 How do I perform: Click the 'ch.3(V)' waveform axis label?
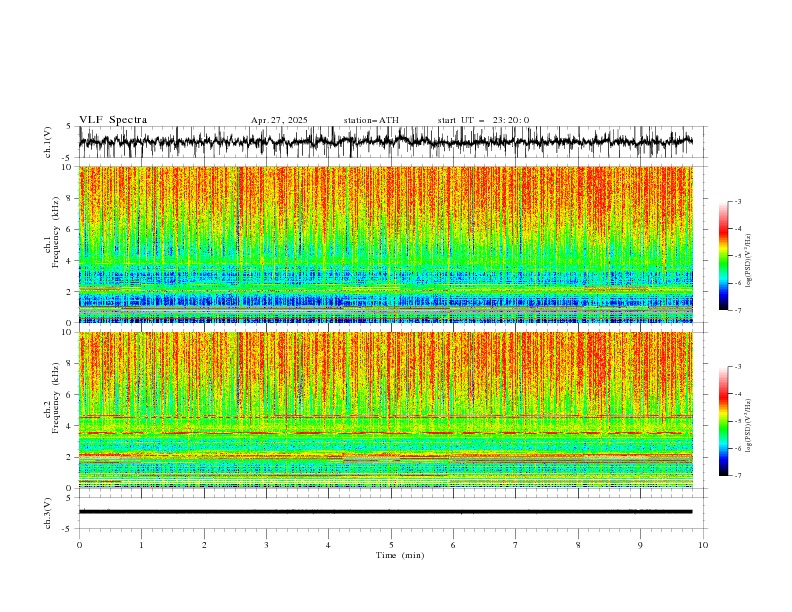tap(48, 513)
